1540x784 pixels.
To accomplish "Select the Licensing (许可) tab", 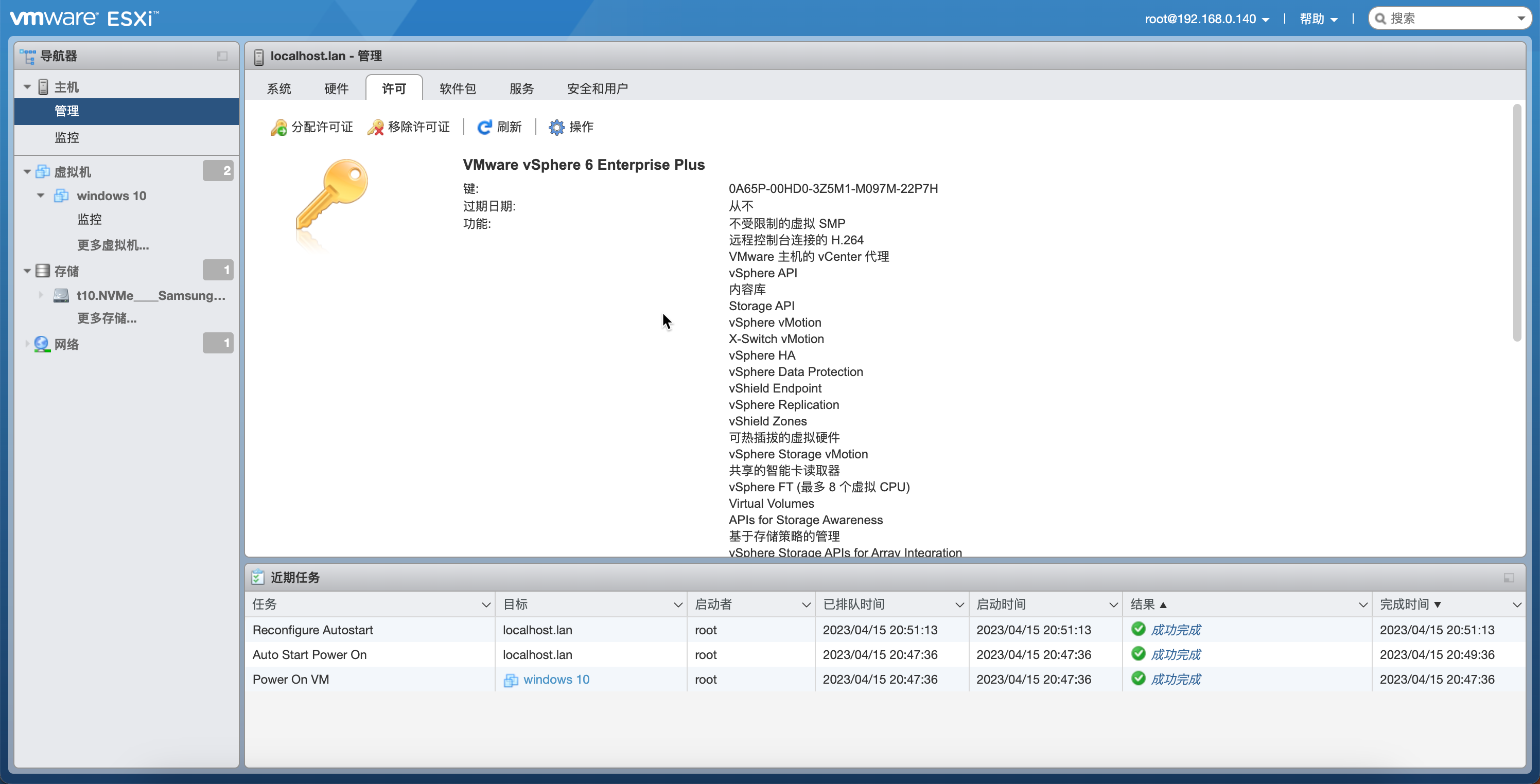I will pos(394,88).
